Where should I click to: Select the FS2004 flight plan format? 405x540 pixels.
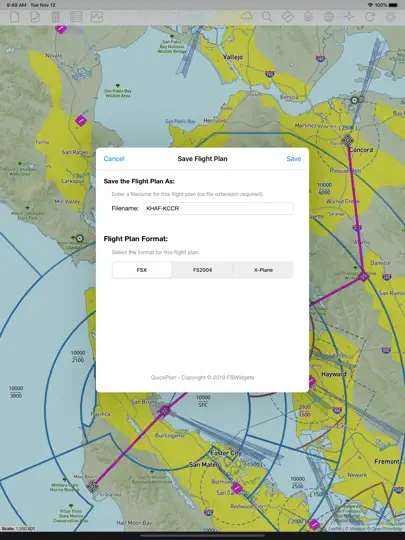(x=202, y=270)
